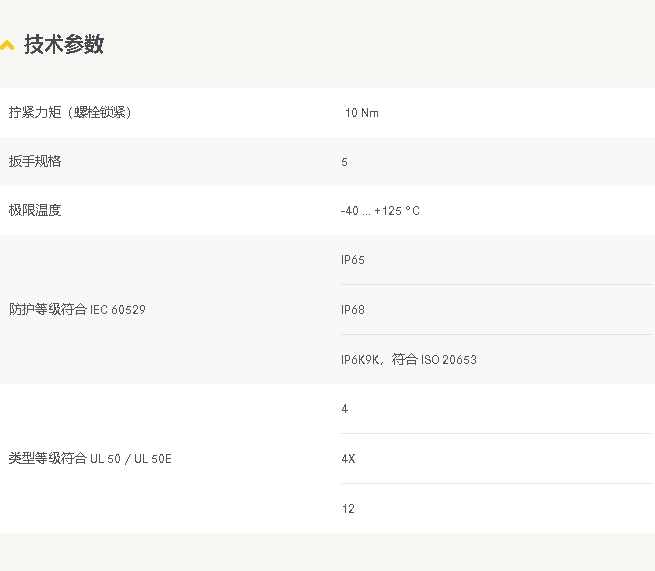Image resolution: width=655 pixels, height=571 pixels.
Task: Click the 10 Nm value
Action: (362, 113)
